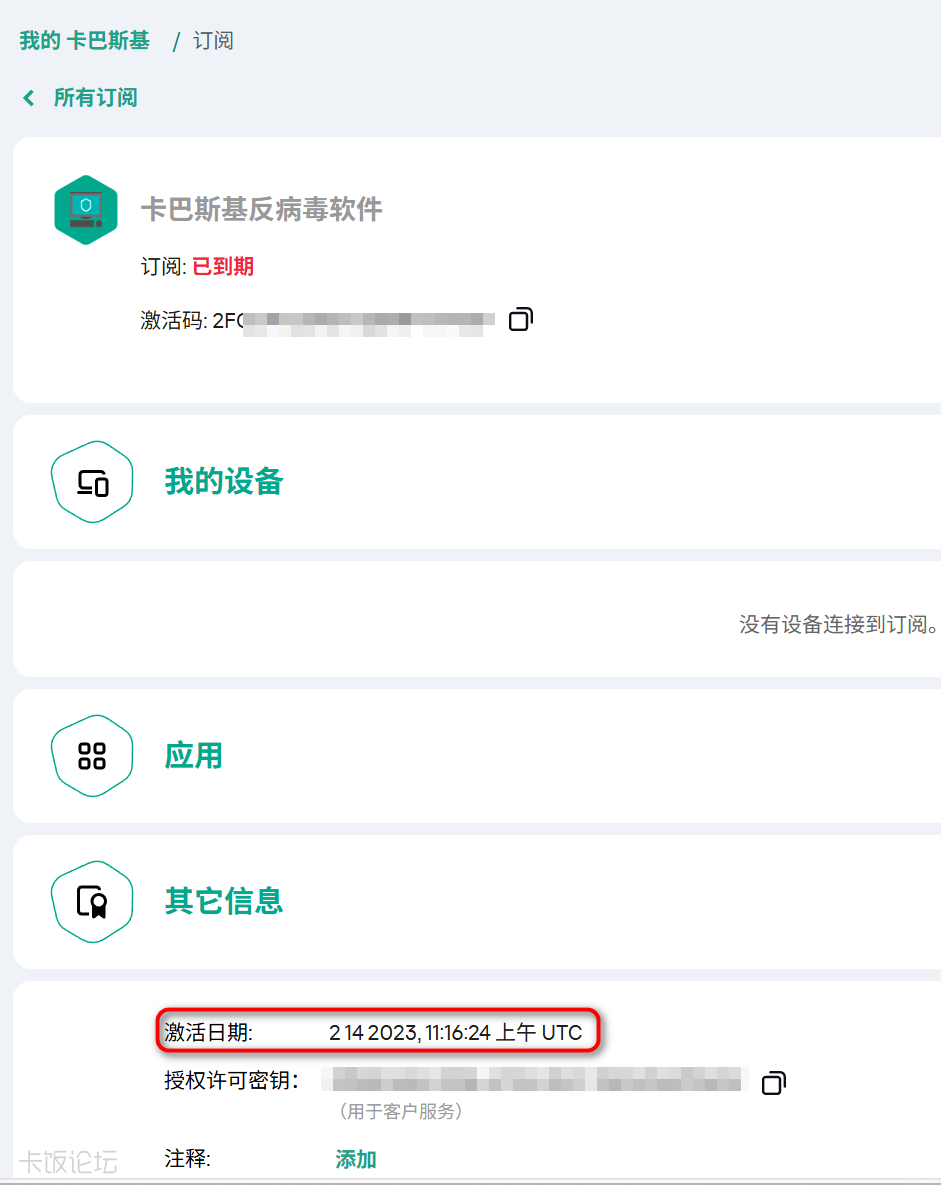Screen dimensions: 941x1185
Task: Click the red 已到期 expired status
Action: tap(223, 266)
